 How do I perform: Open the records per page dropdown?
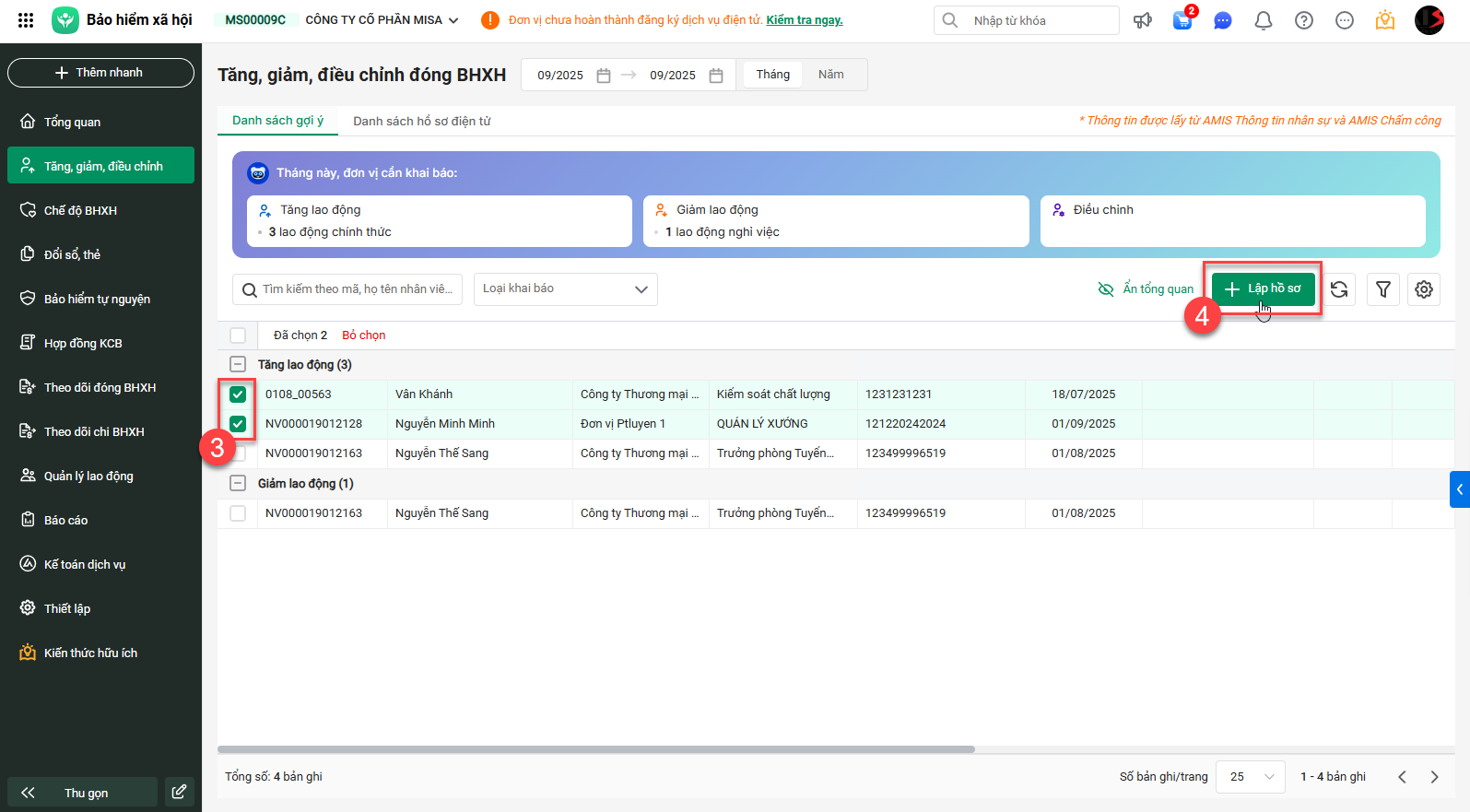coord(1250,777)
